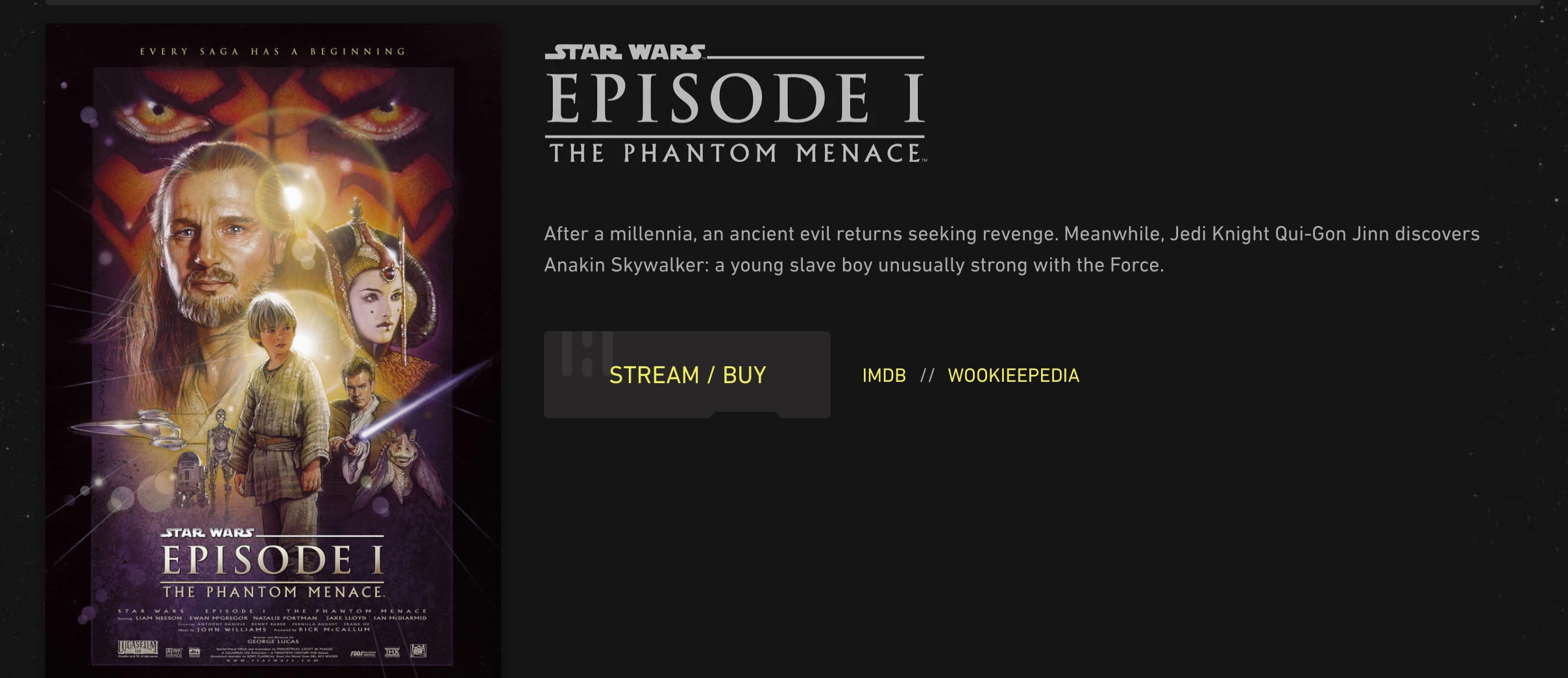The height and width of the screenshot is (678, 1568).
Task: Click the film synopsis paragraph
Action: click(1011, 249)
